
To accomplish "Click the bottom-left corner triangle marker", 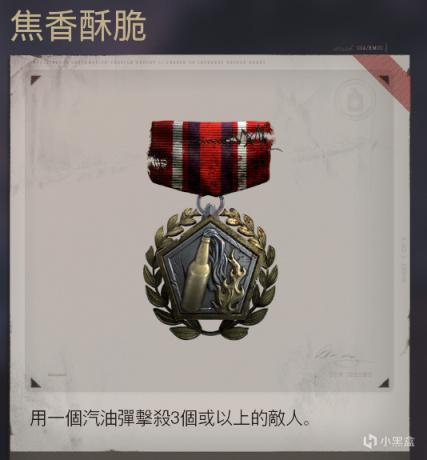I will [x=35, y=383].
